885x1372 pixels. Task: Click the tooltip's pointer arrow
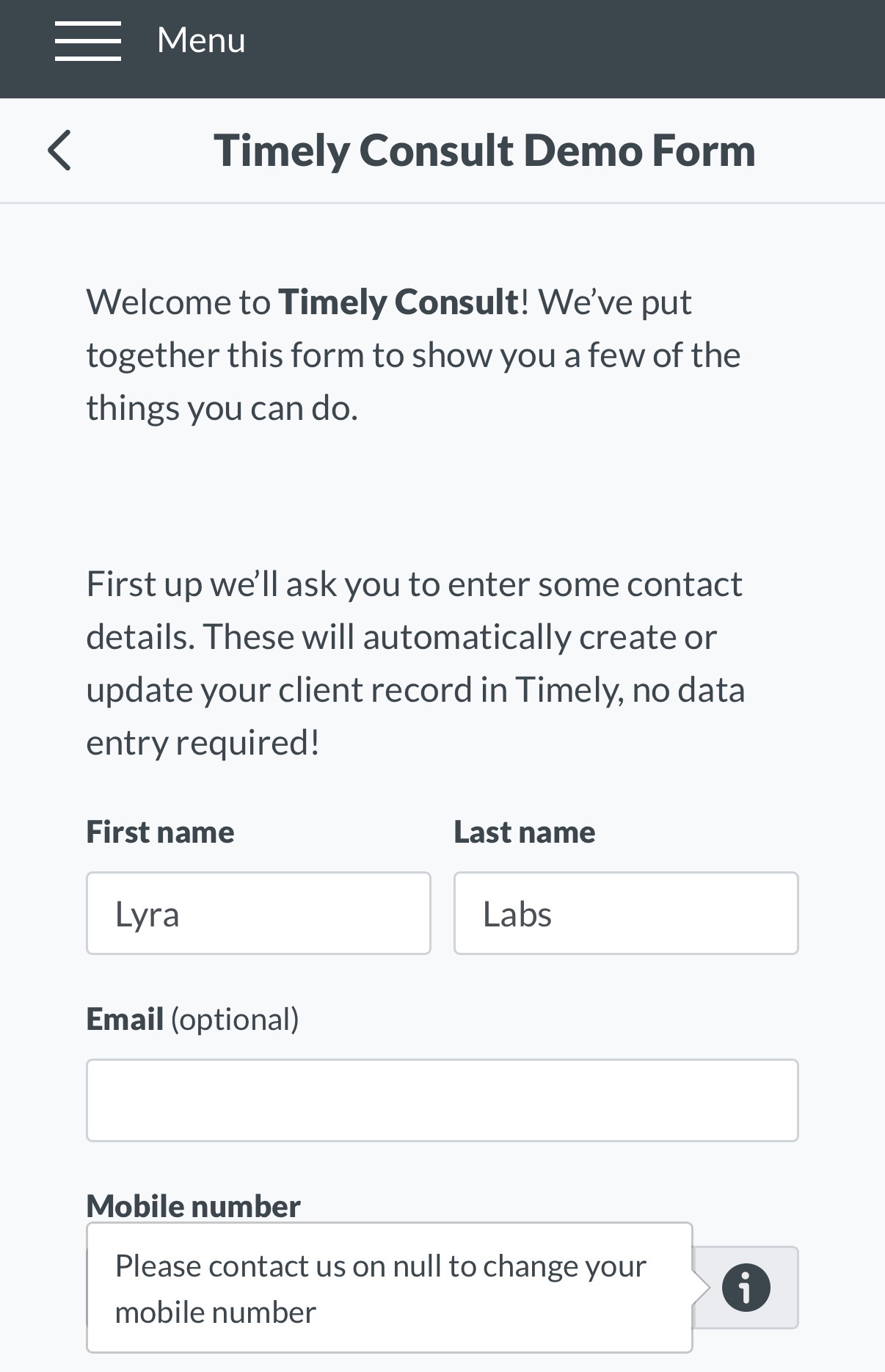[x=702, y=1287]
